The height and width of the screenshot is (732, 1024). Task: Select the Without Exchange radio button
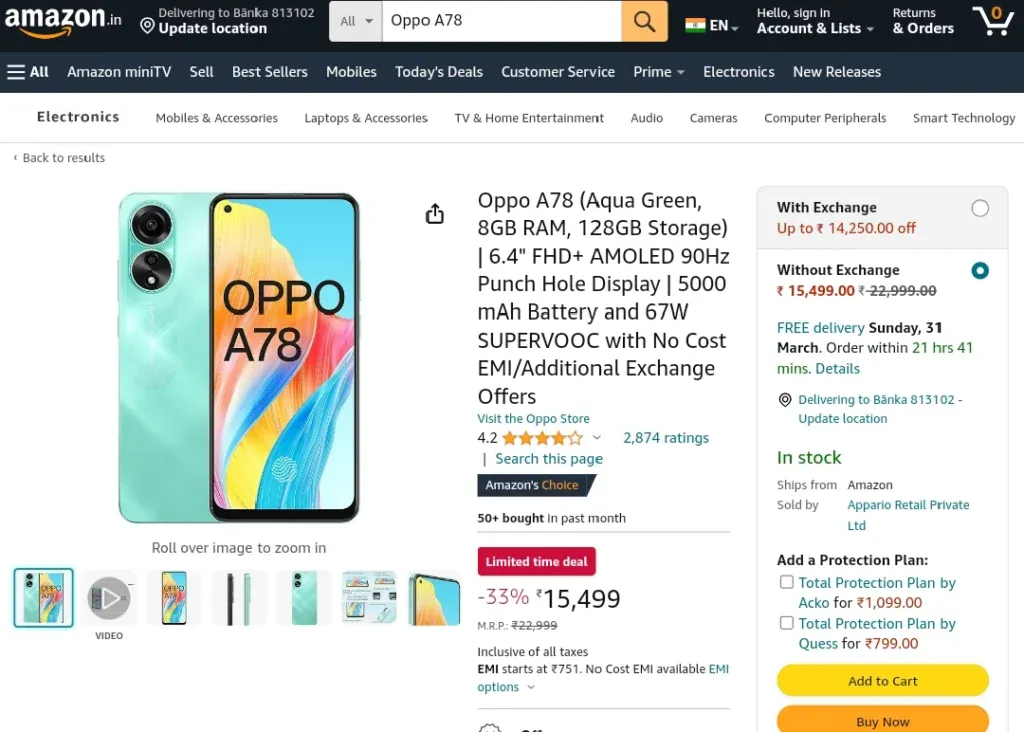(980, 270)
